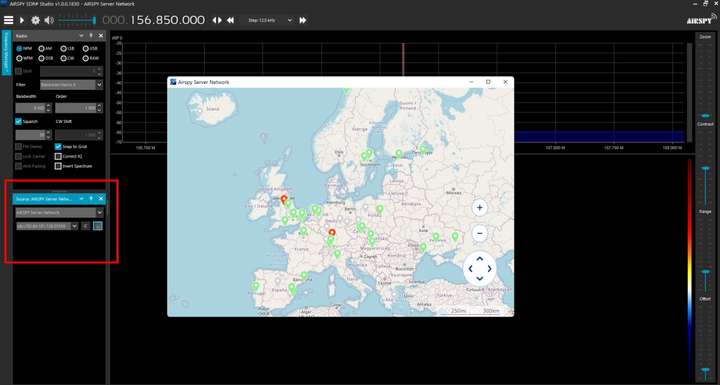The height and width of the screenshot is (385, 720).
Task: Adjust the volume slider in the toolbar
Action: click(77, 20)
